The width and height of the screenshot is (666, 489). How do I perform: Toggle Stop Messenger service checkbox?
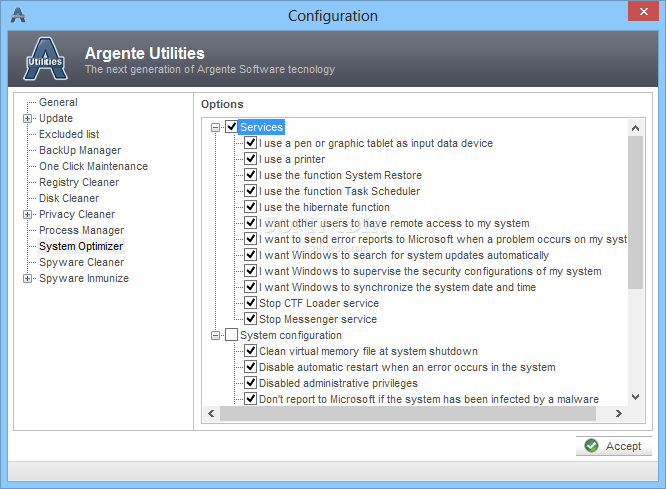tap(251, 319)
